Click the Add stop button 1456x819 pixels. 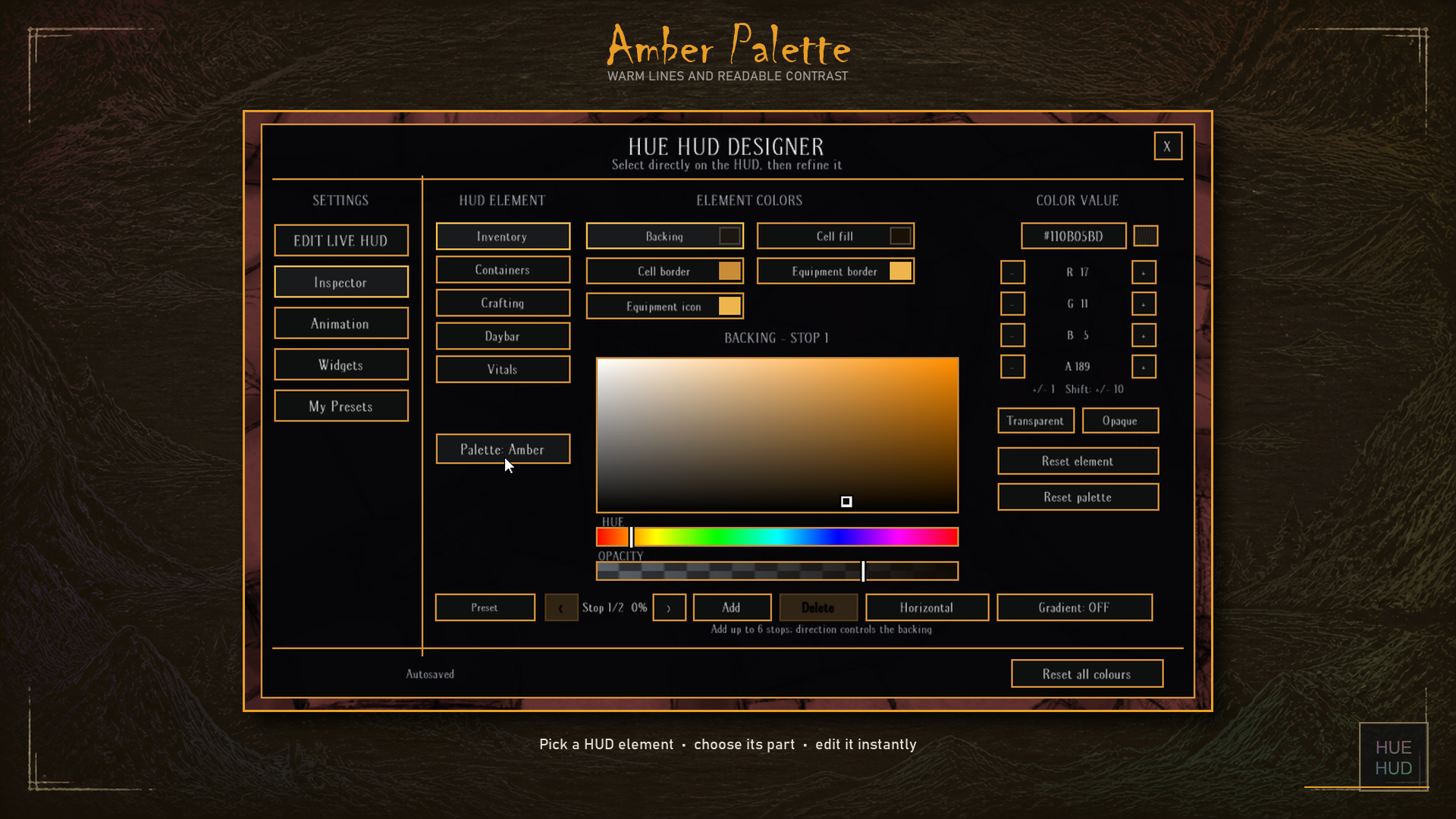tap(732, 607)
